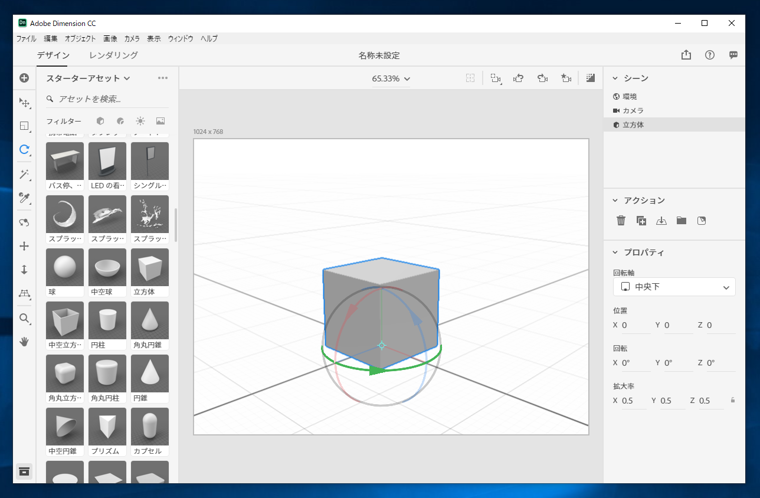760x498 pixels.
Task: Open the 編集 menu
Action: [50, 38]
